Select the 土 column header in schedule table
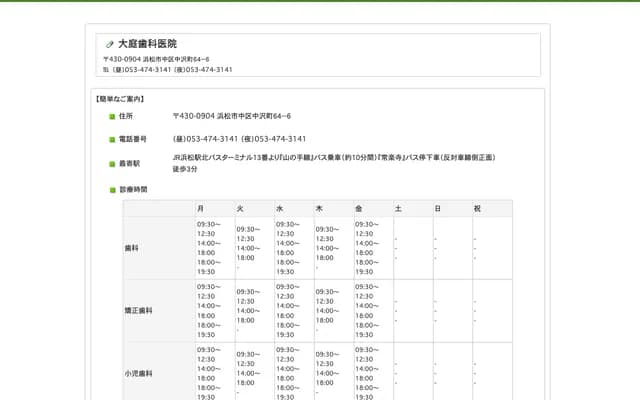This screenshot has height=400, width=640. click(398, 208)
